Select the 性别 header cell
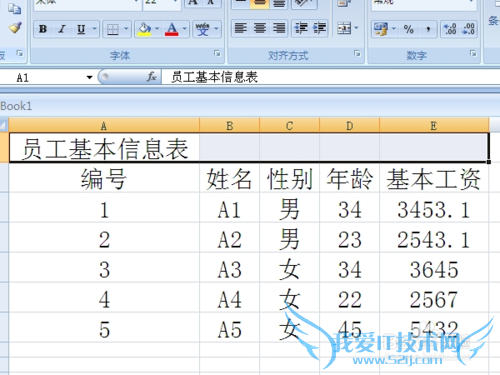The image size is (500, 375). coord(289,178)
